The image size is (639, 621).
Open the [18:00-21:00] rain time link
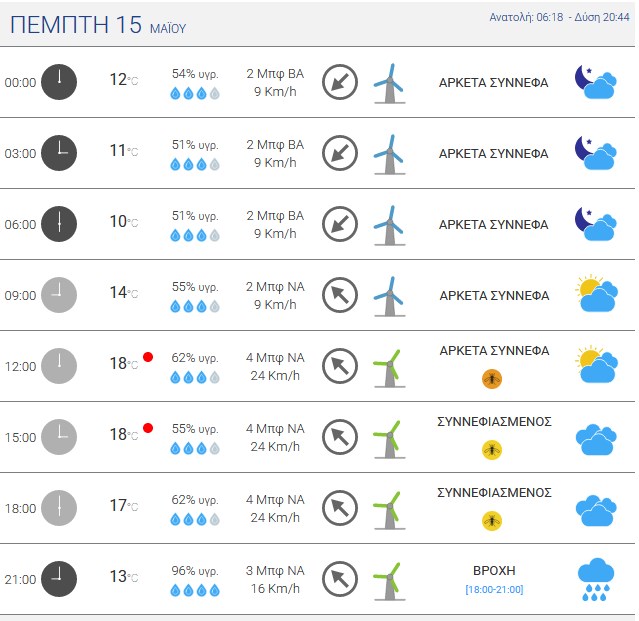[x=494, y=590]
